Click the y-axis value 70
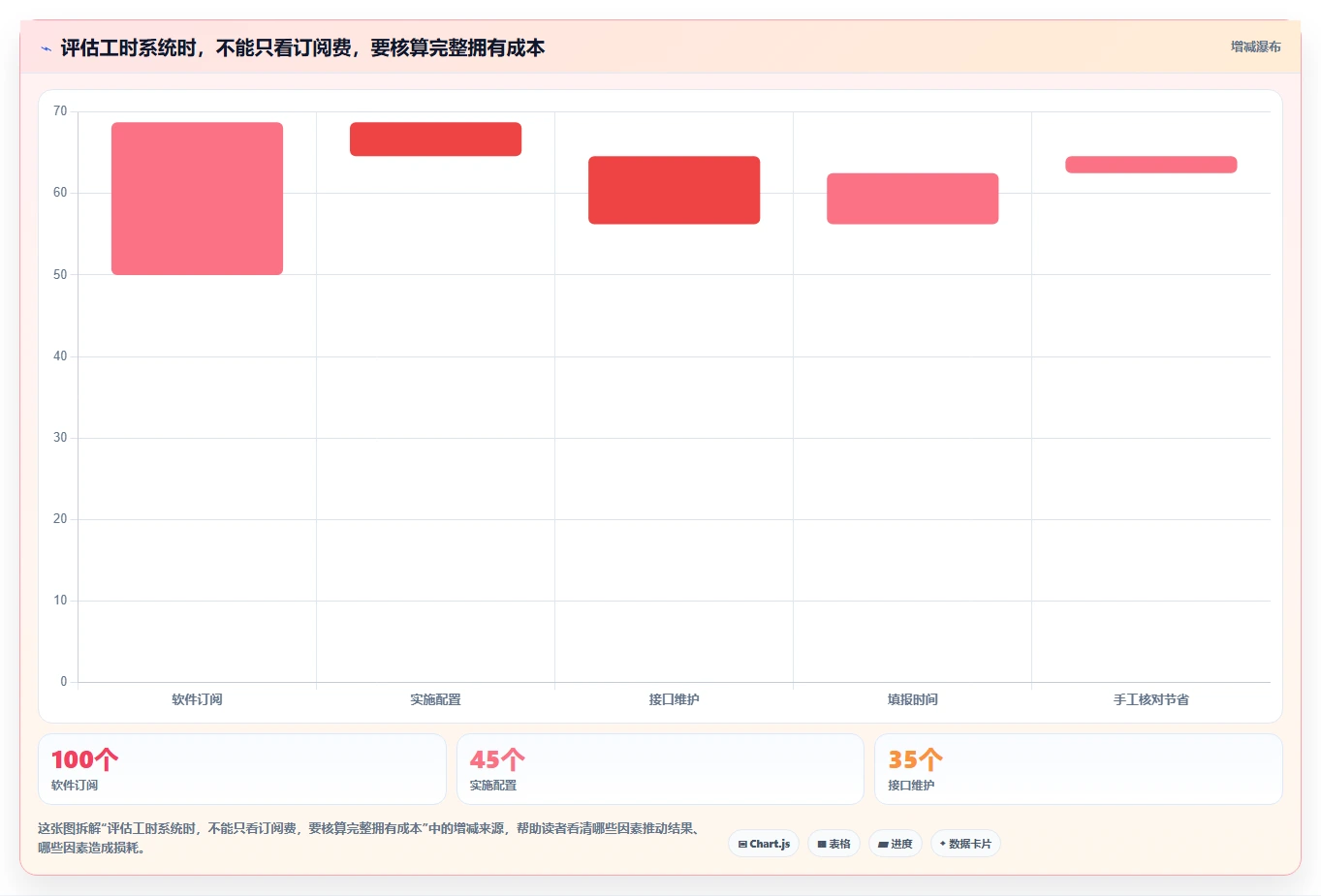Viewport: 1321px width, 896px height. [x=60, y=111]
